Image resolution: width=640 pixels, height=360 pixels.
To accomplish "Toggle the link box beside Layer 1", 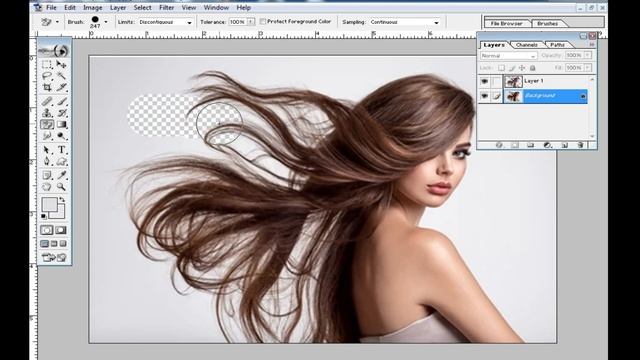I will coord(496,81).
